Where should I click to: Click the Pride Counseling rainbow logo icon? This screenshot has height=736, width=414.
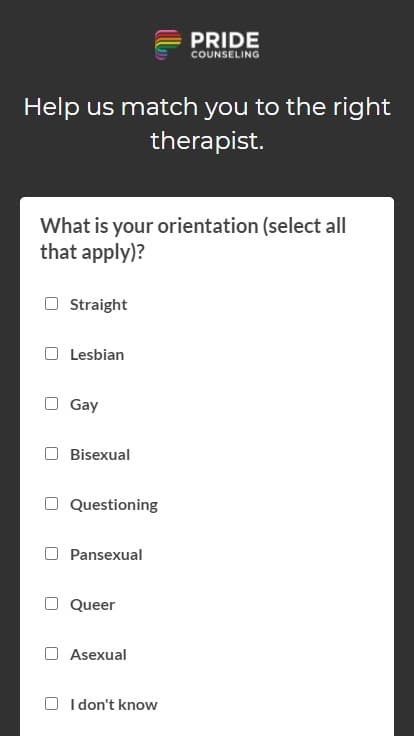point(168,45)
